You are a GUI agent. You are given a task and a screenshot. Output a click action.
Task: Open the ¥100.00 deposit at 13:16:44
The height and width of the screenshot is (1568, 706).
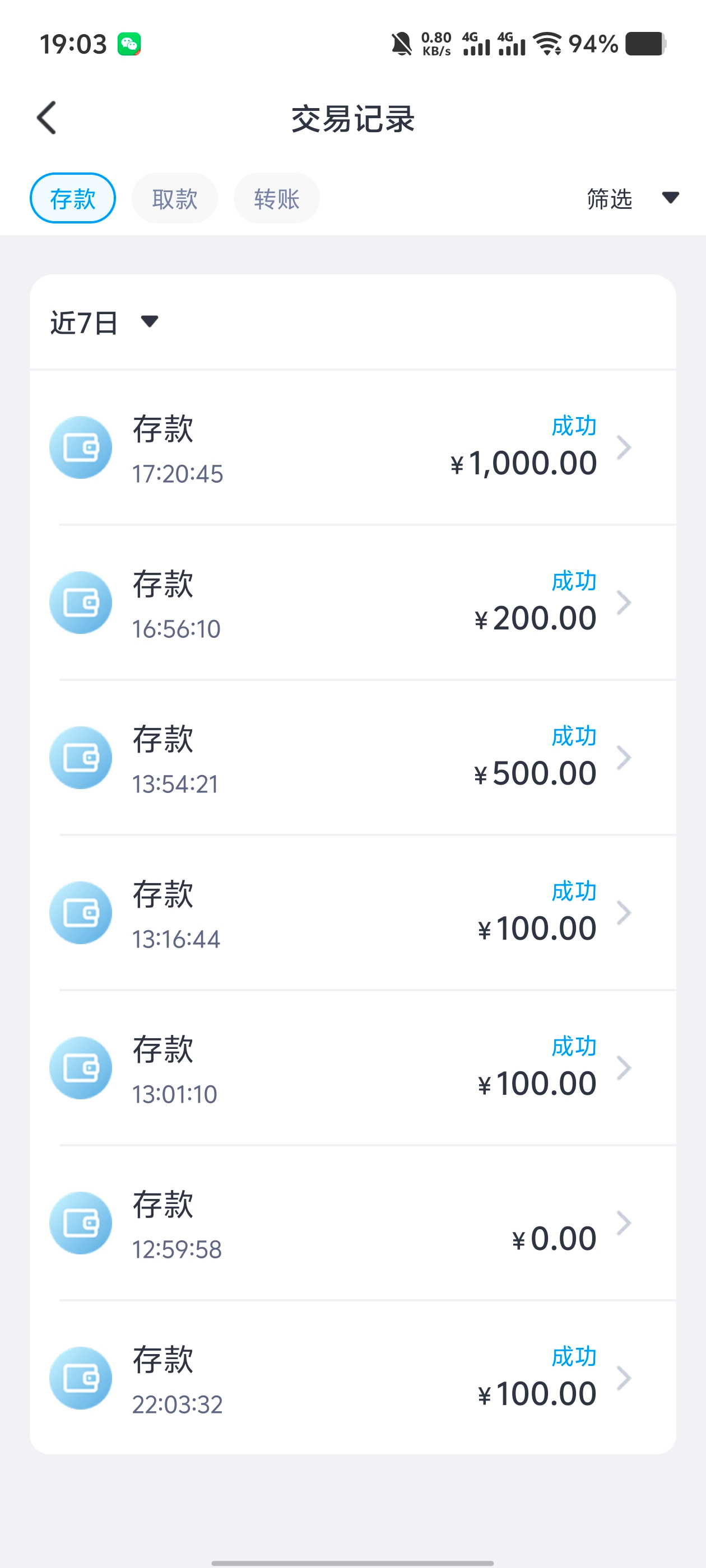click(352, 912)
